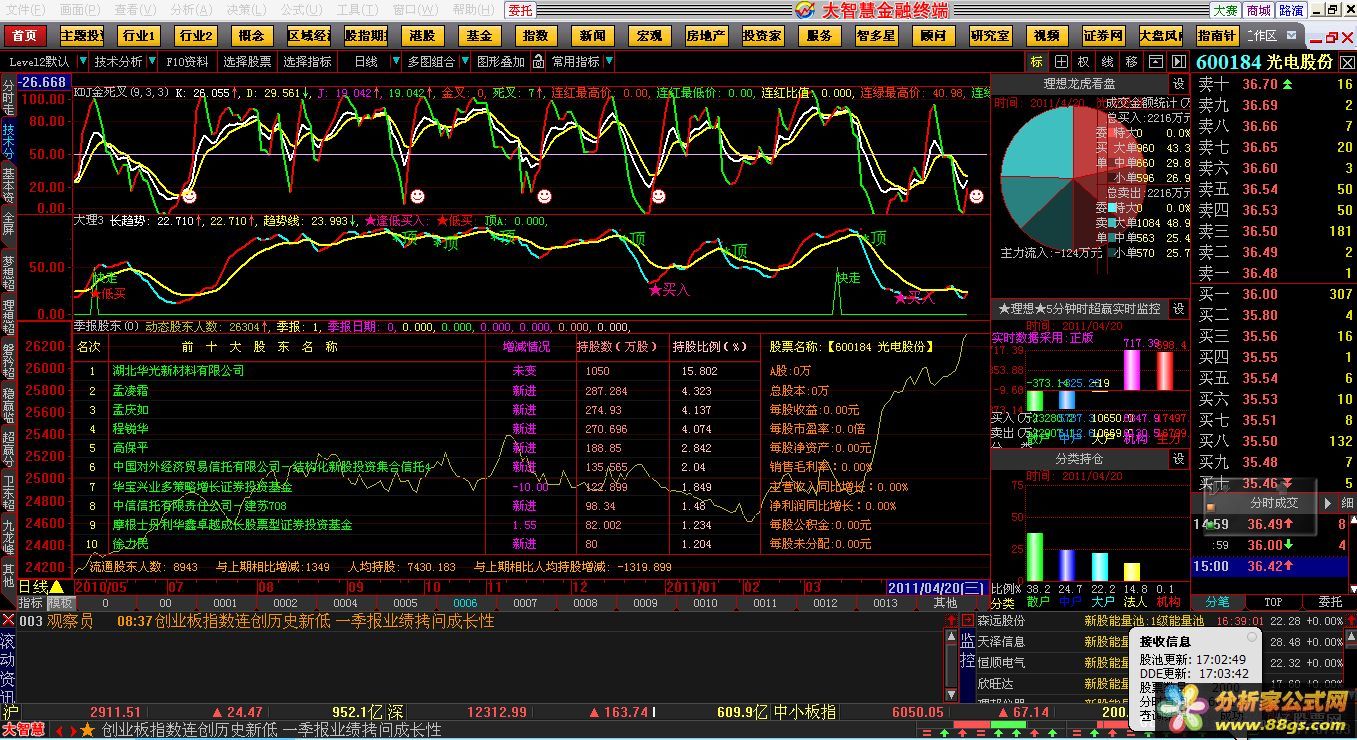Open the 常用指标 dropdown
This screenshot has height=740, width=1357.
click(581, 61)
